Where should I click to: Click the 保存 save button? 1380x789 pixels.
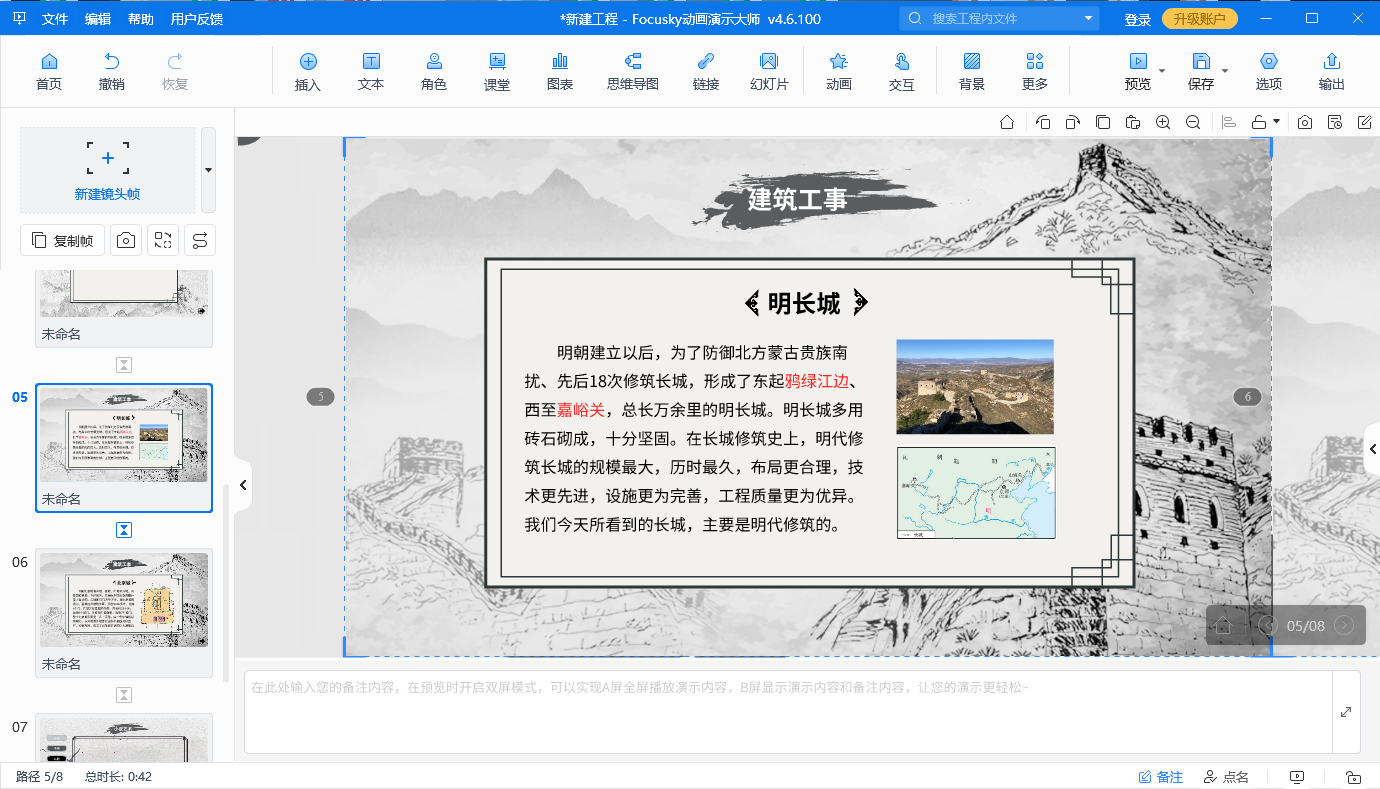[x=1201, y=72]
